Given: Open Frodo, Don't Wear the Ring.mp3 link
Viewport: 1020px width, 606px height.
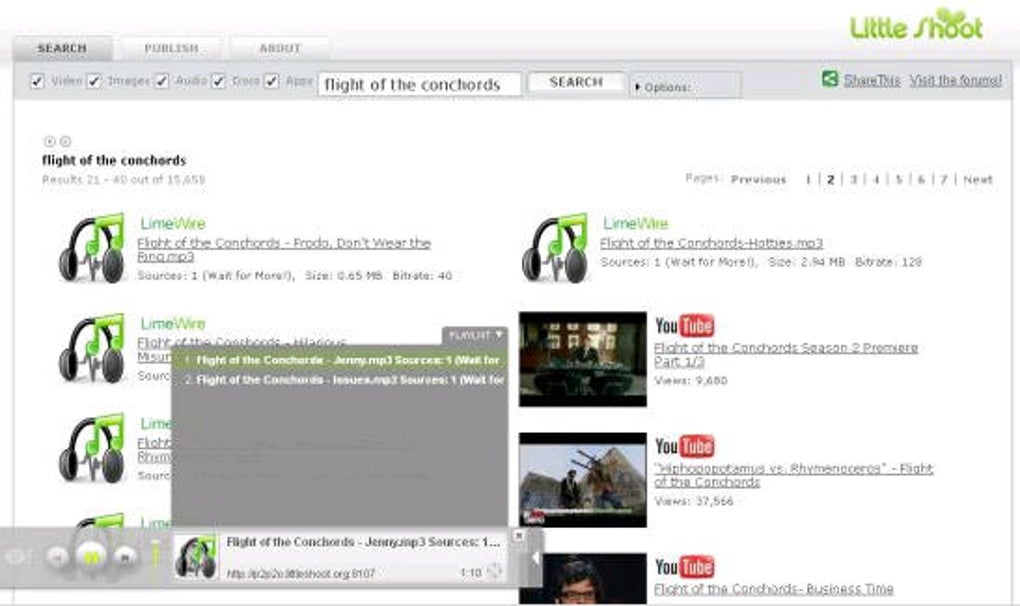Looking at the screenshot, I should click(284, 250).
